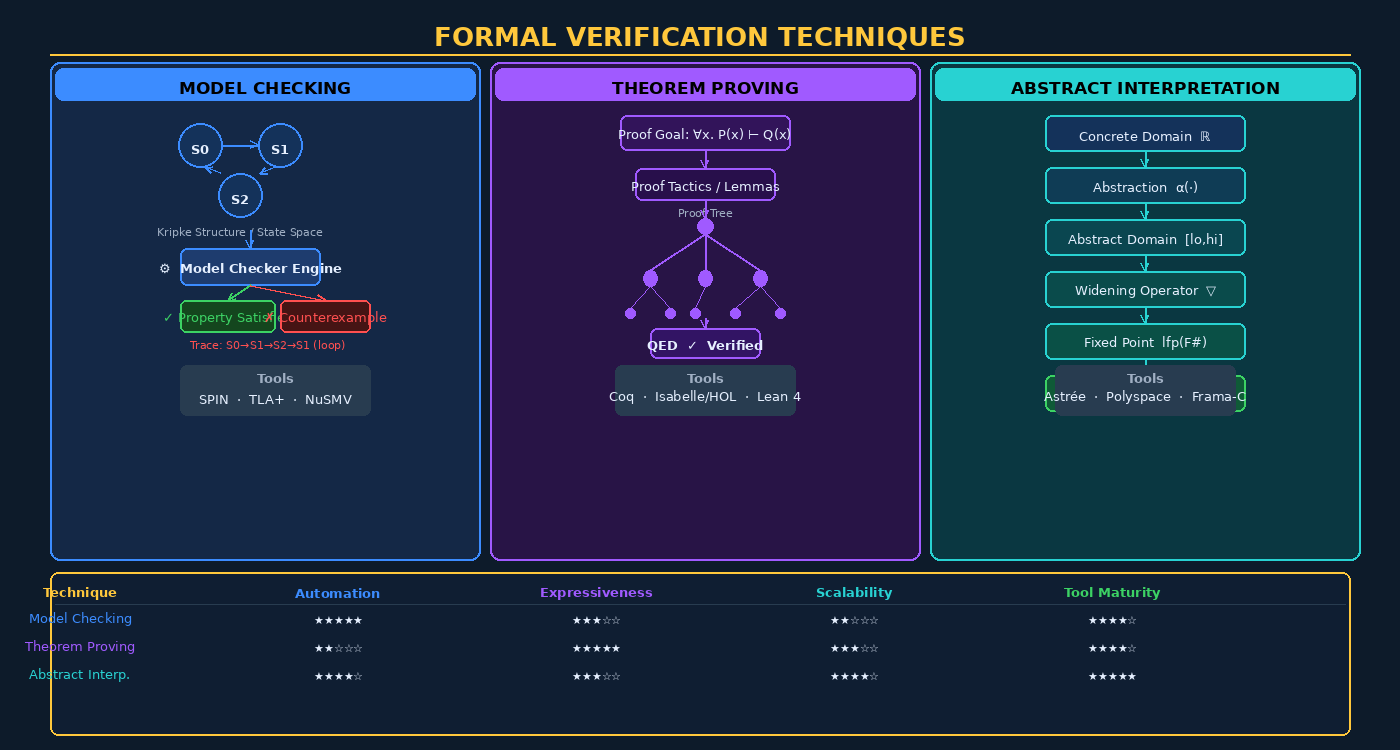The width and height of the screenshot is (1400, 750).
Task: Click the widening operator ∇ symbol
Action: pyautogui.click(x=1211, y=289)
